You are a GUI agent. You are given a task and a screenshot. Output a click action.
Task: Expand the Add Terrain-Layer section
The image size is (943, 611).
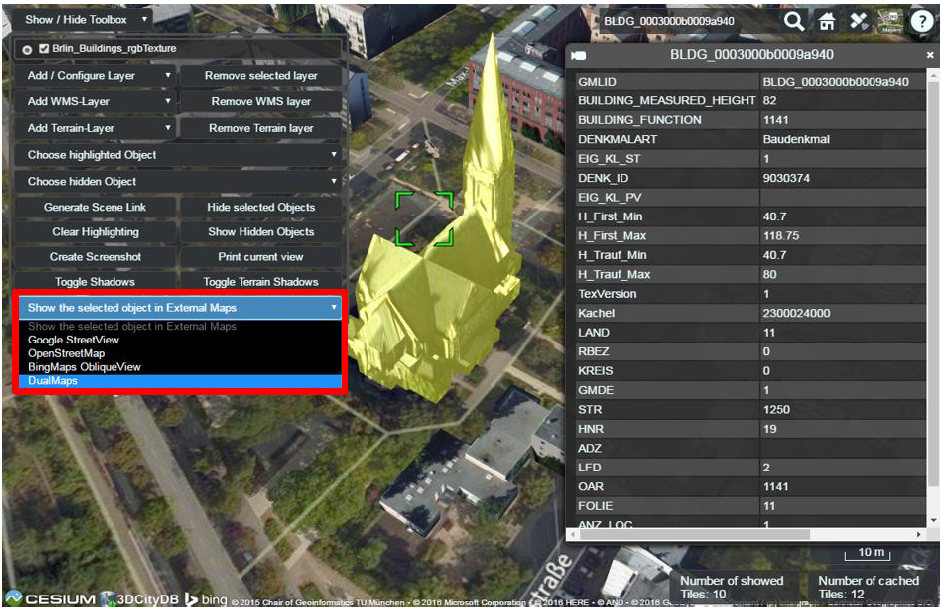[x=96, y=128]
